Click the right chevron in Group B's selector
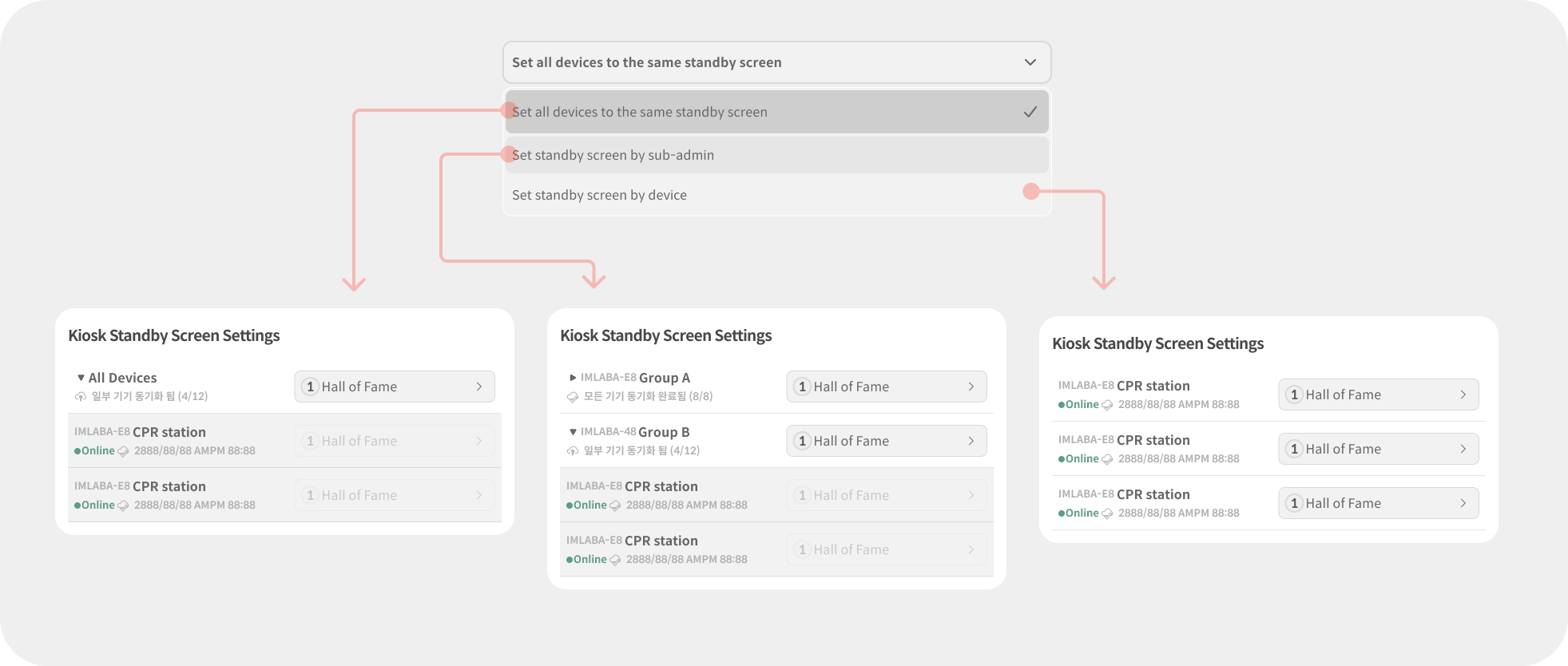Image resolution: width=1568 pixels, height=666 pixels. coord(971,441)
